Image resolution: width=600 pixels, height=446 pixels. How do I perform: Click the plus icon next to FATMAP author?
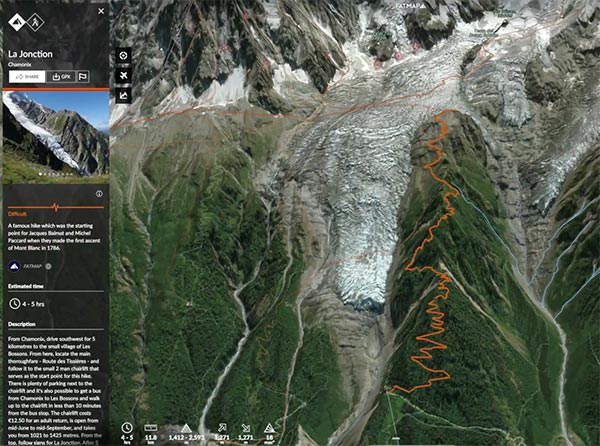click(49, 266)
